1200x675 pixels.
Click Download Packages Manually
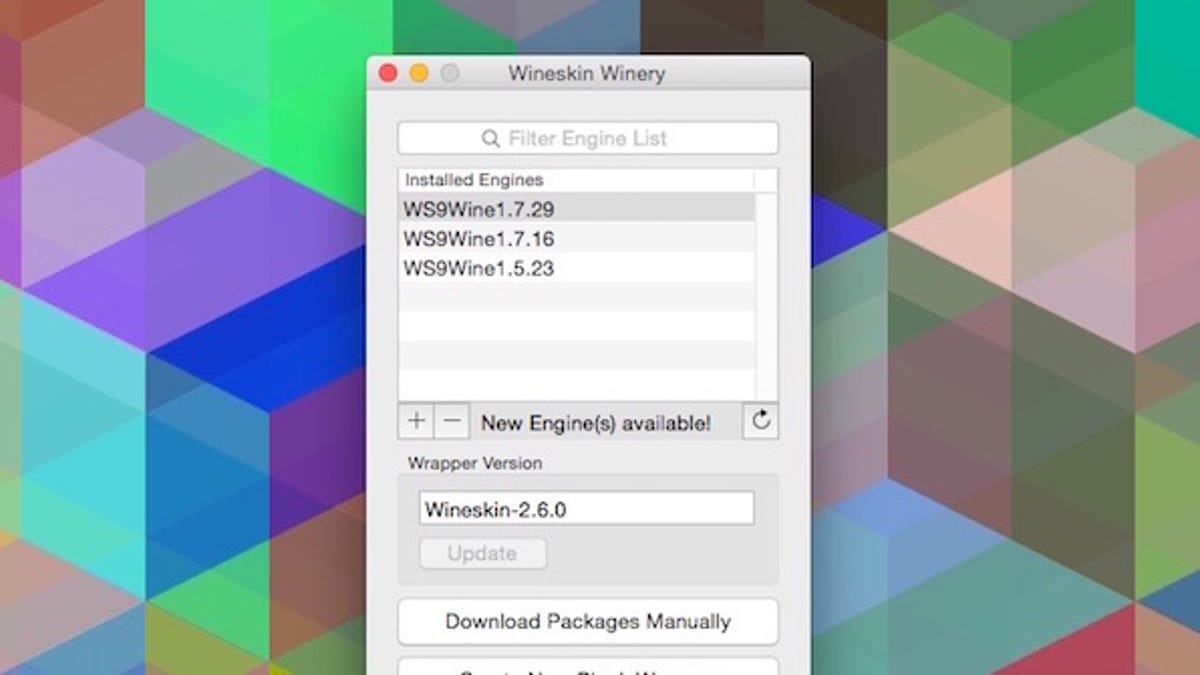(x=588, y=621)
